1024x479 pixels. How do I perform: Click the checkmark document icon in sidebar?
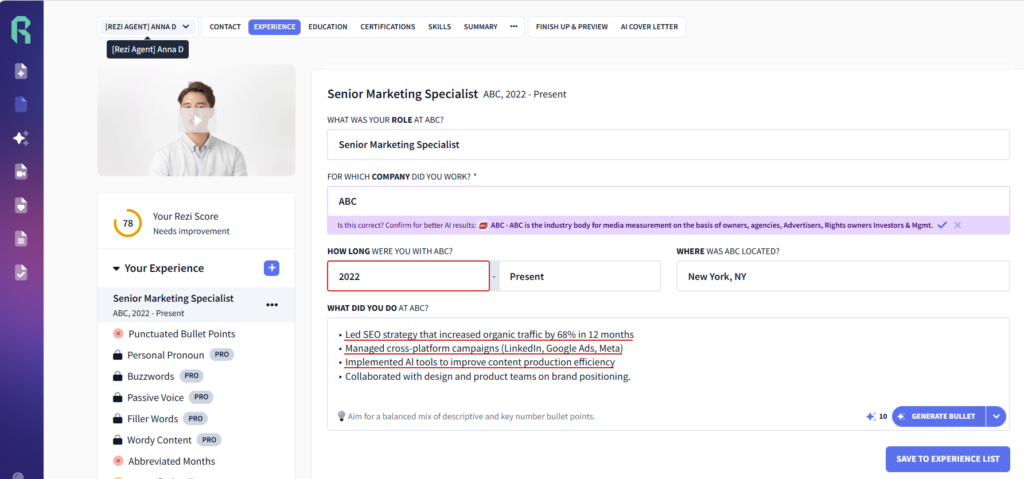click(21, 272)
